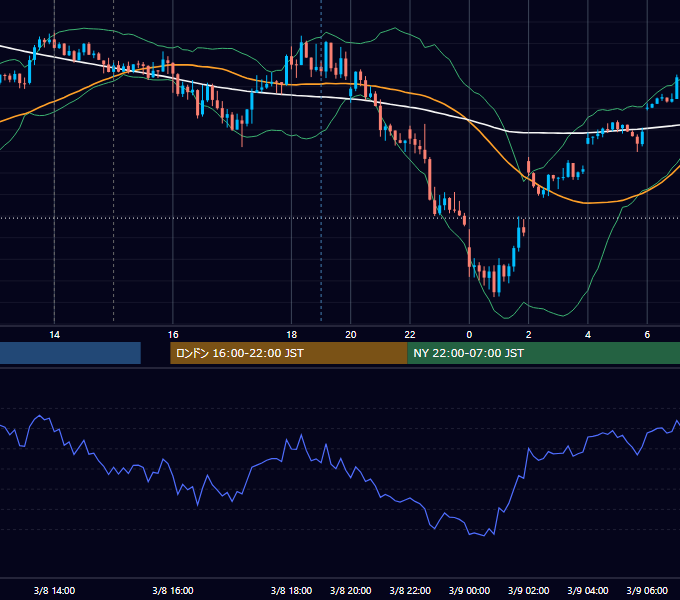The width and height of the screenshot is (680, 600).
Task: Click the 2 hour label on price chart axis
Action: (x=528, y=335)
